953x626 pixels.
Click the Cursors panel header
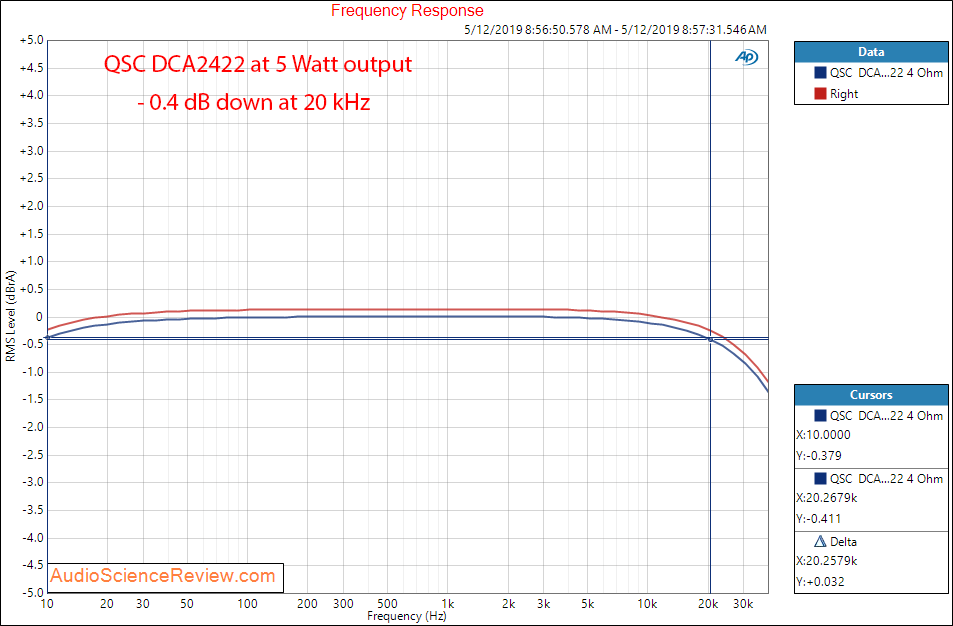871,395
